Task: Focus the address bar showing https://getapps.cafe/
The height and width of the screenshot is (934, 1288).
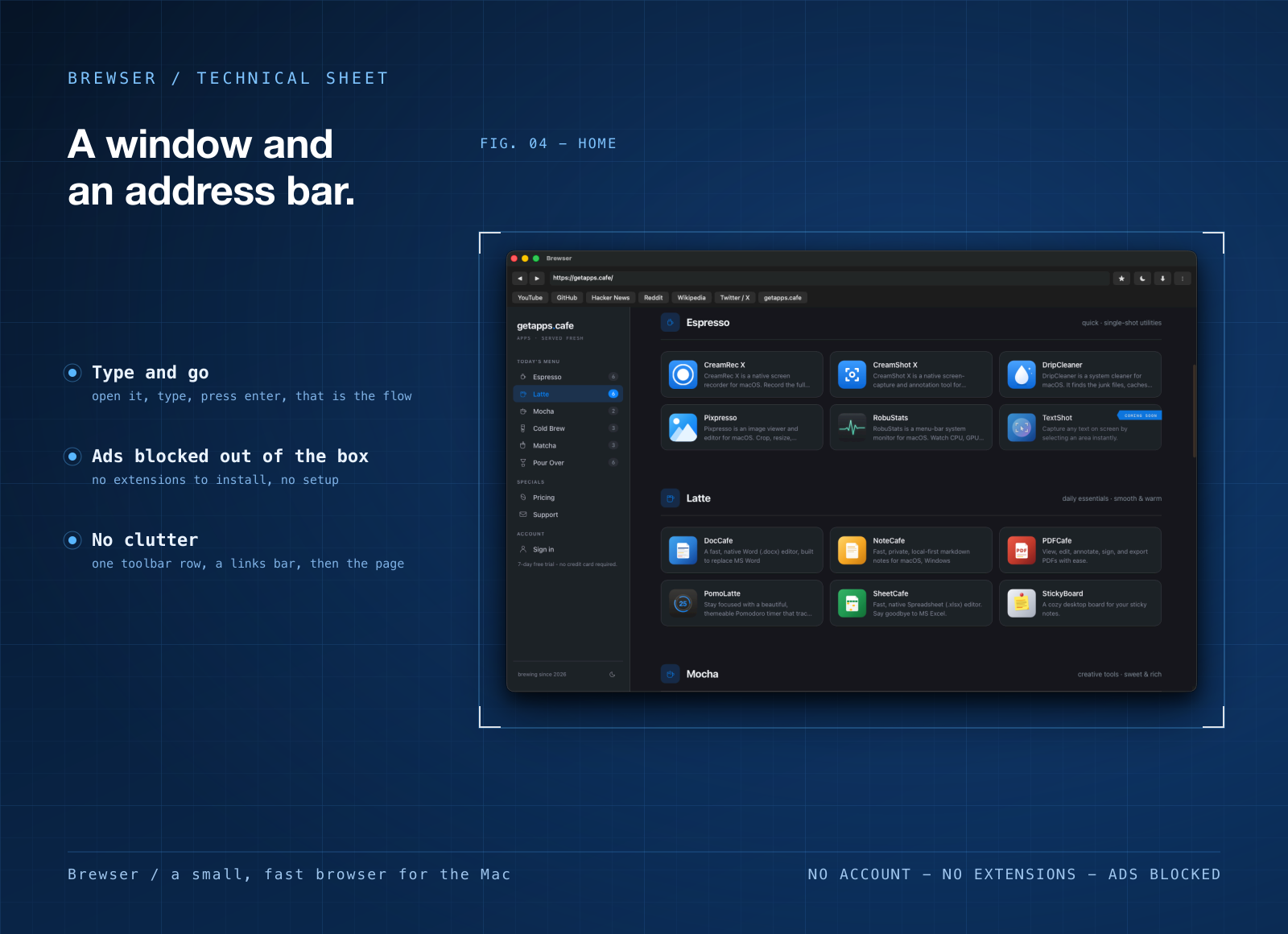Action: 829,279
